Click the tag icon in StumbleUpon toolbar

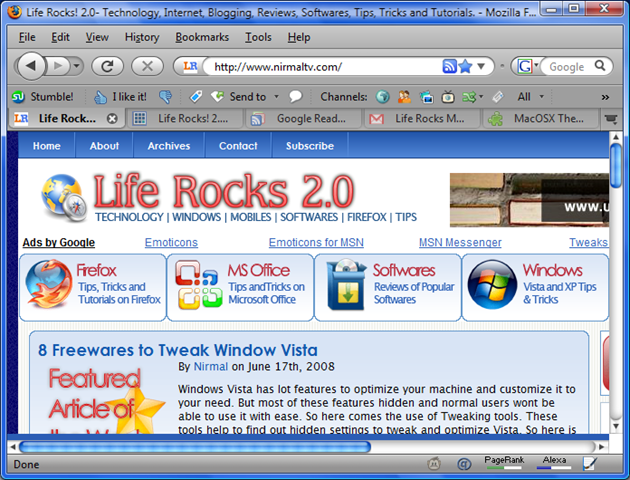(196, 97)
